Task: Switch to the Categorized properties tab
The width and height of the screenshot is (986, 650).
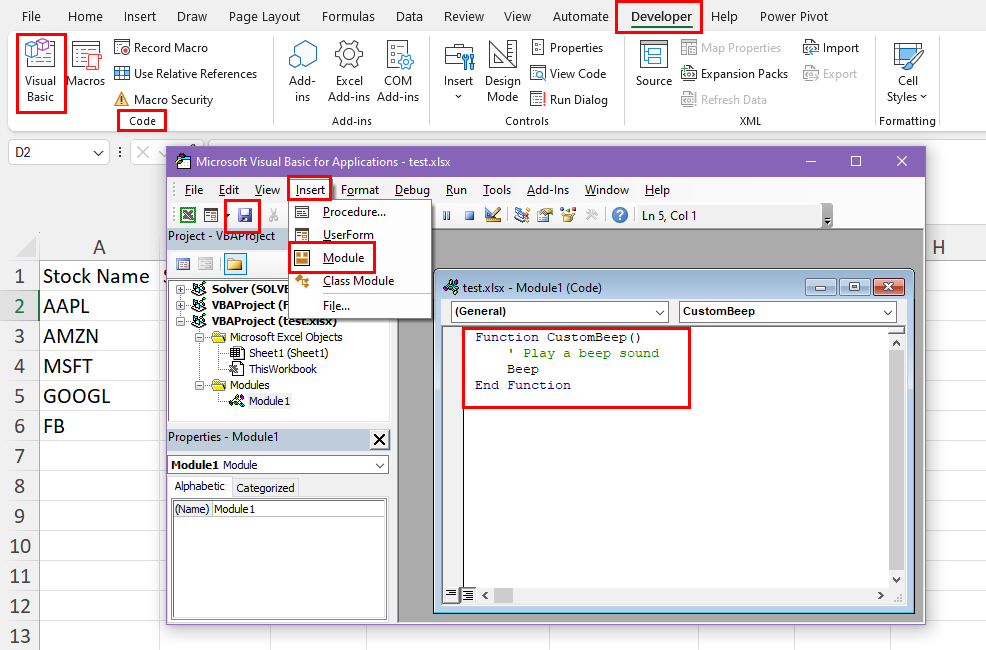Action: (265, 488)
